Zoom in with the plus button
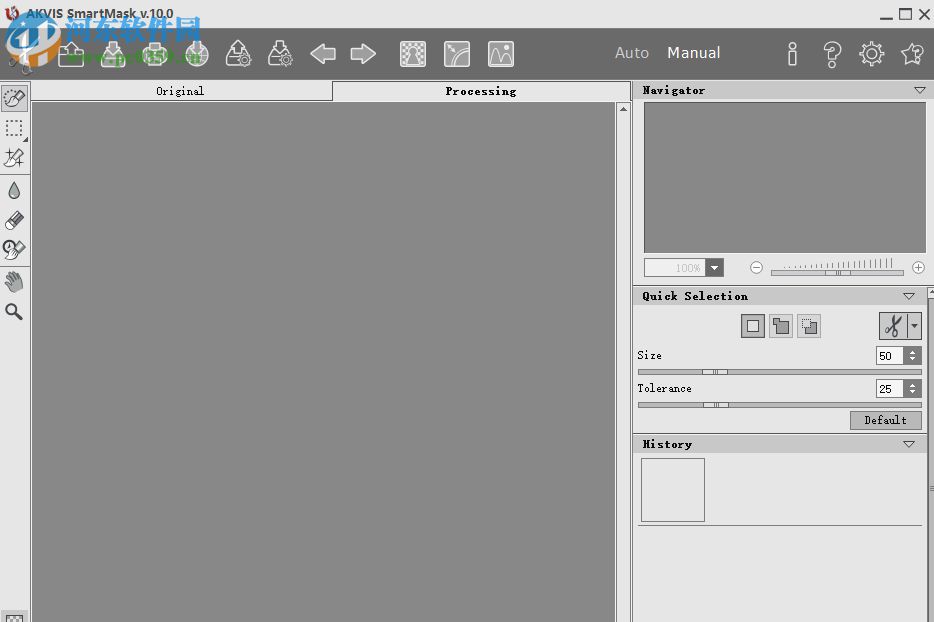Viewport: 934px width, 622px height. 919,268
